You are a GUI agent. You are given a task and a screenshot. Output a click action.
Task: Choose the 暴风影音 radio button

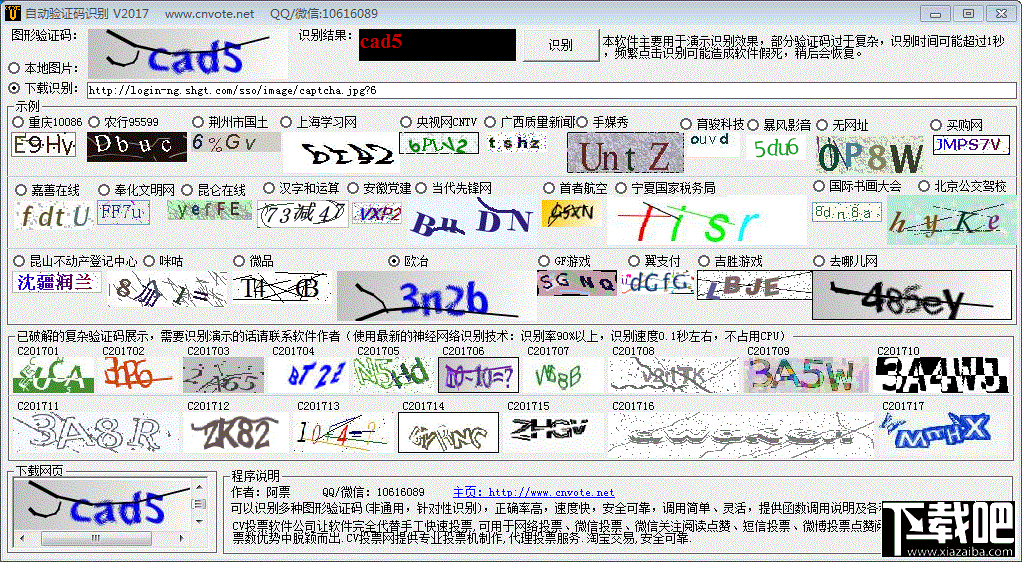[x=753, y=125]
